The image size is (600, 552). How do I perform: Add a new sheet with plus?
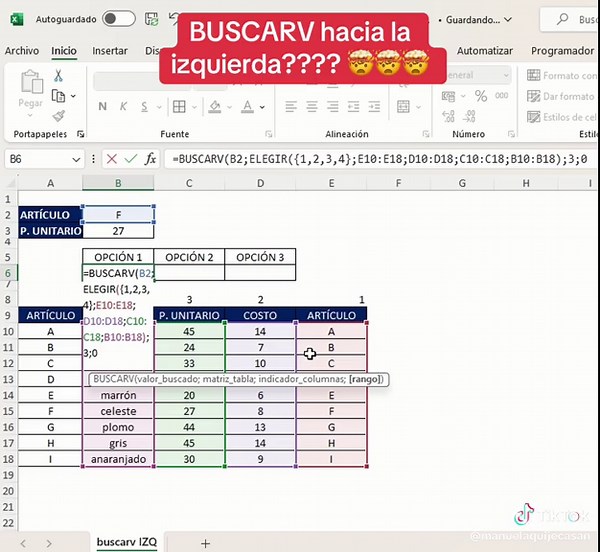coord(205,543)
